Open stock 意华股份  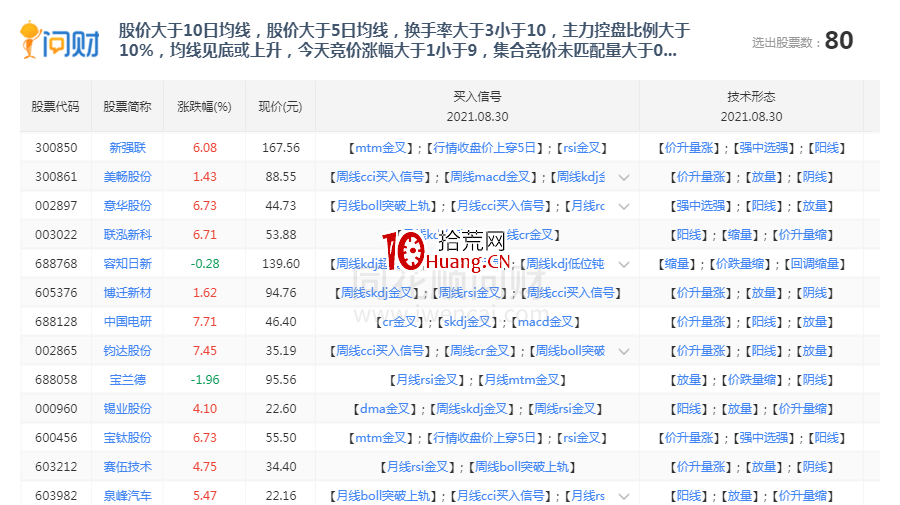[127, 205]
